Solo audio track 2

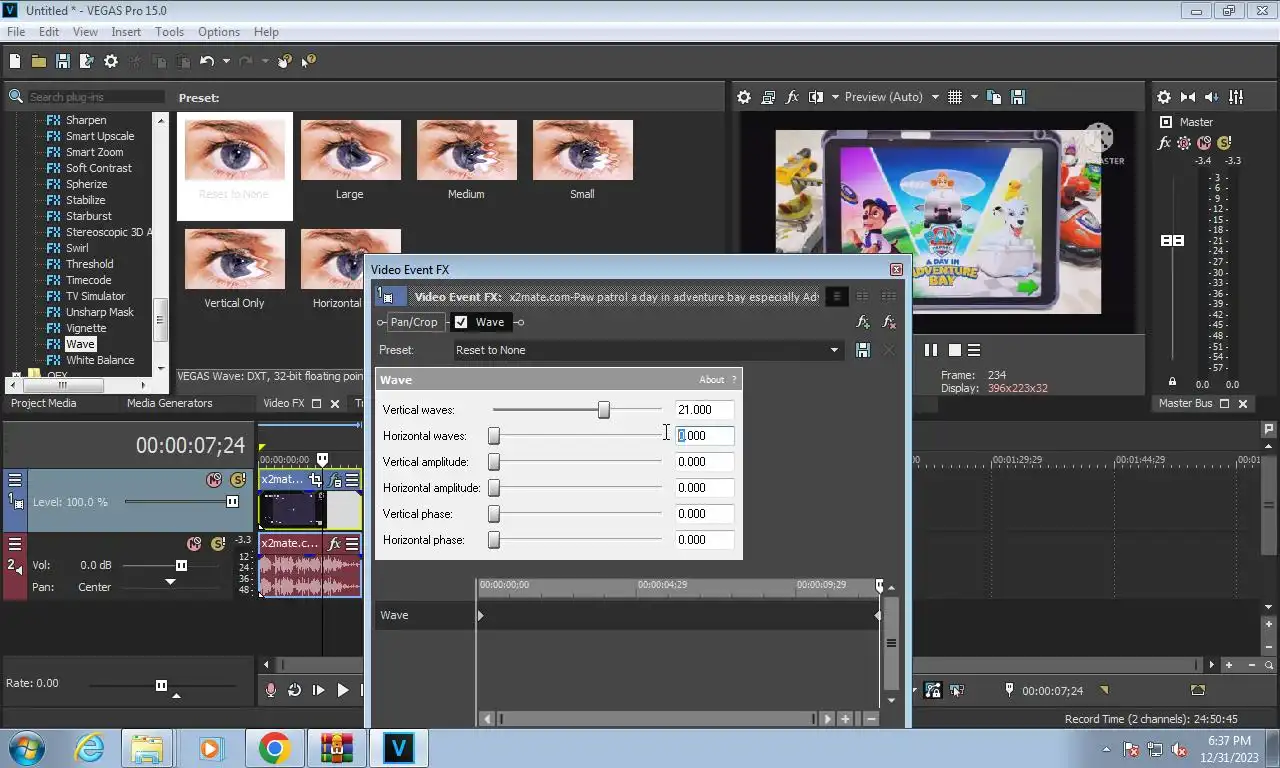(x=219, y=544)
